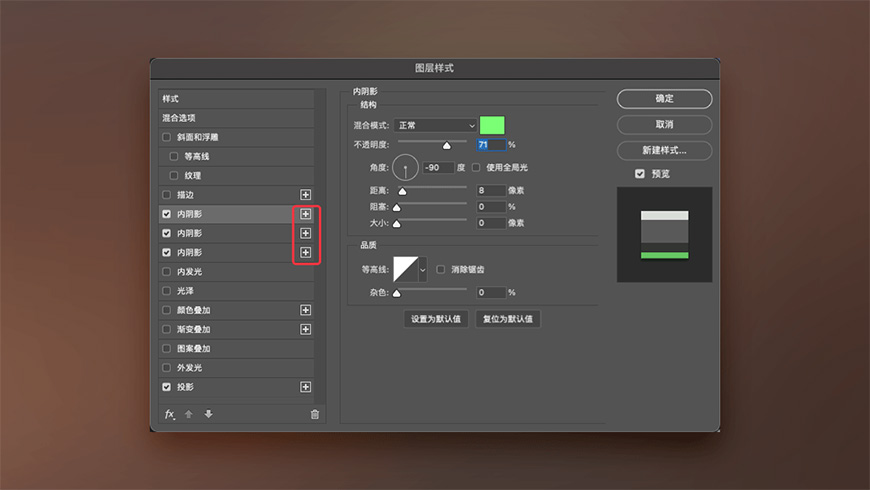The height and width of the screenshot is (490, 870).
Task: Select 图案叠加 effect row
Action: 236,348
